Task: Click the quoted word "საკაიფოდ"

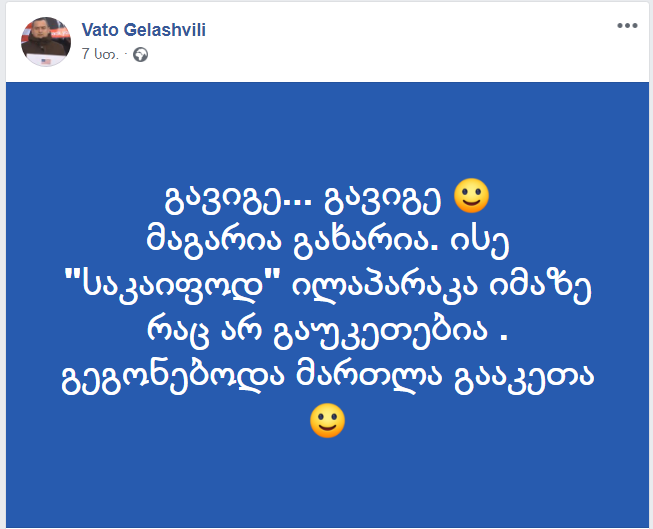Action: [x=175, y=285]
